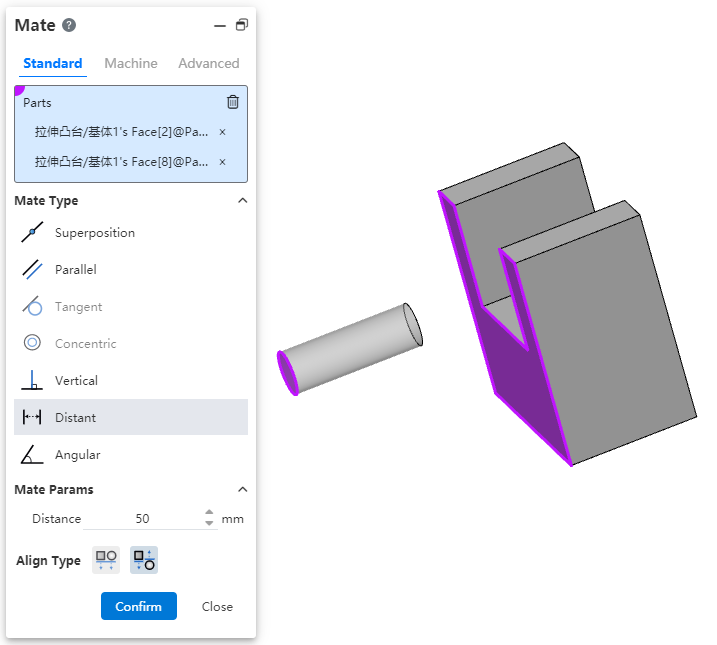The width and height of the screenshot is (717, 645).
Task: Select the purple end face of cylinder
Action: pos(288,373)
